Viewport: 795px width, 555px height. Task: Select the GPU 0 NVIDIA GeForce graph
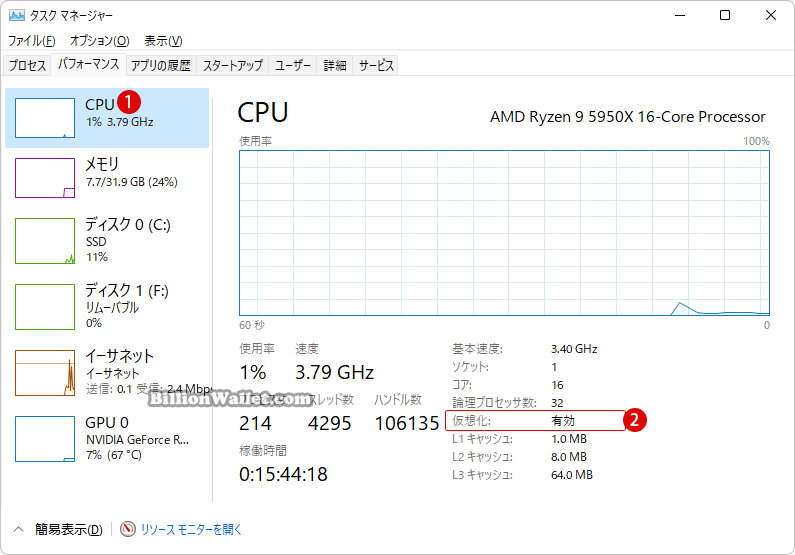pos(45,439)
